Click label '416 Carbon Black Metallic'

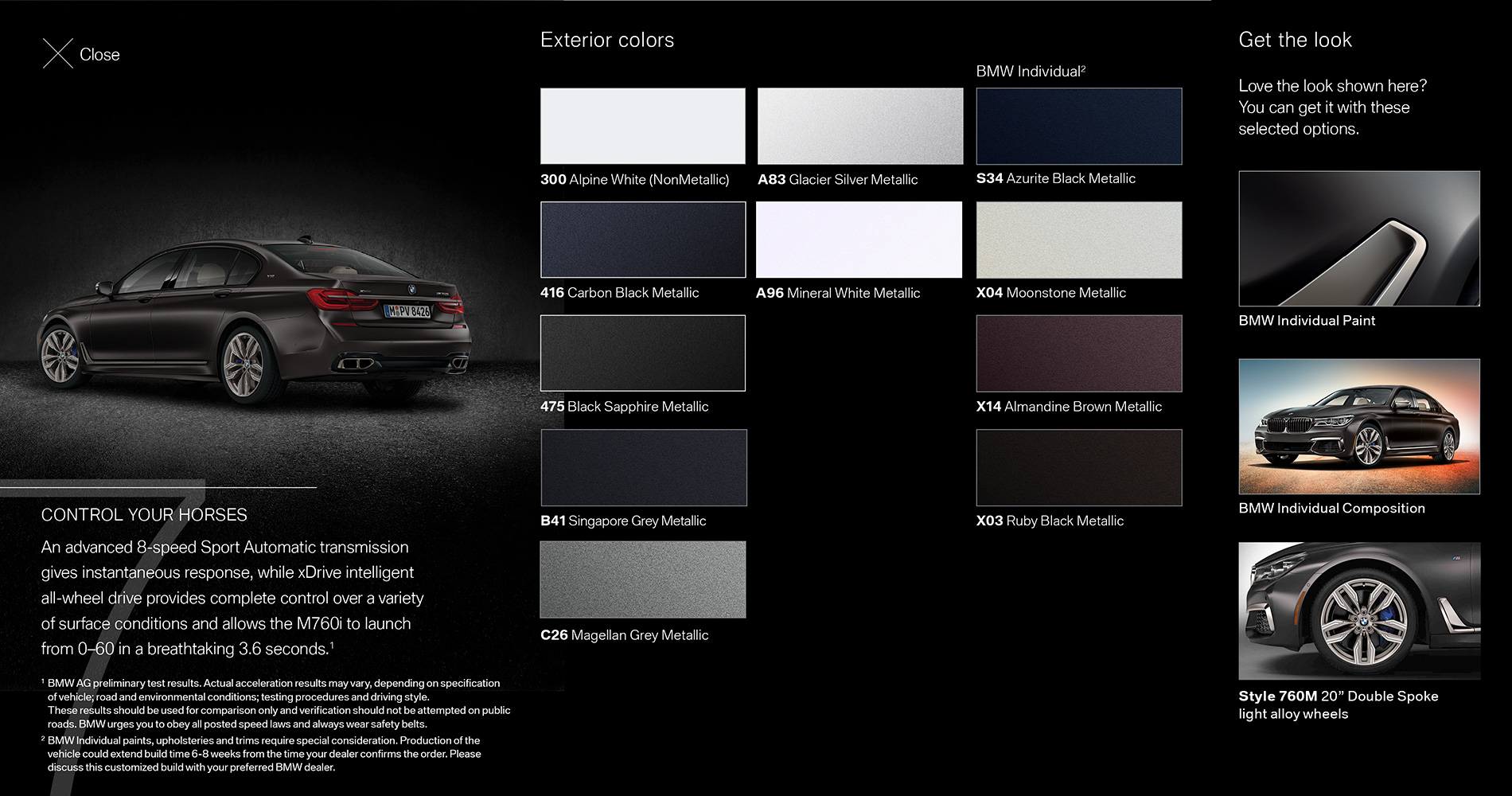619,293
